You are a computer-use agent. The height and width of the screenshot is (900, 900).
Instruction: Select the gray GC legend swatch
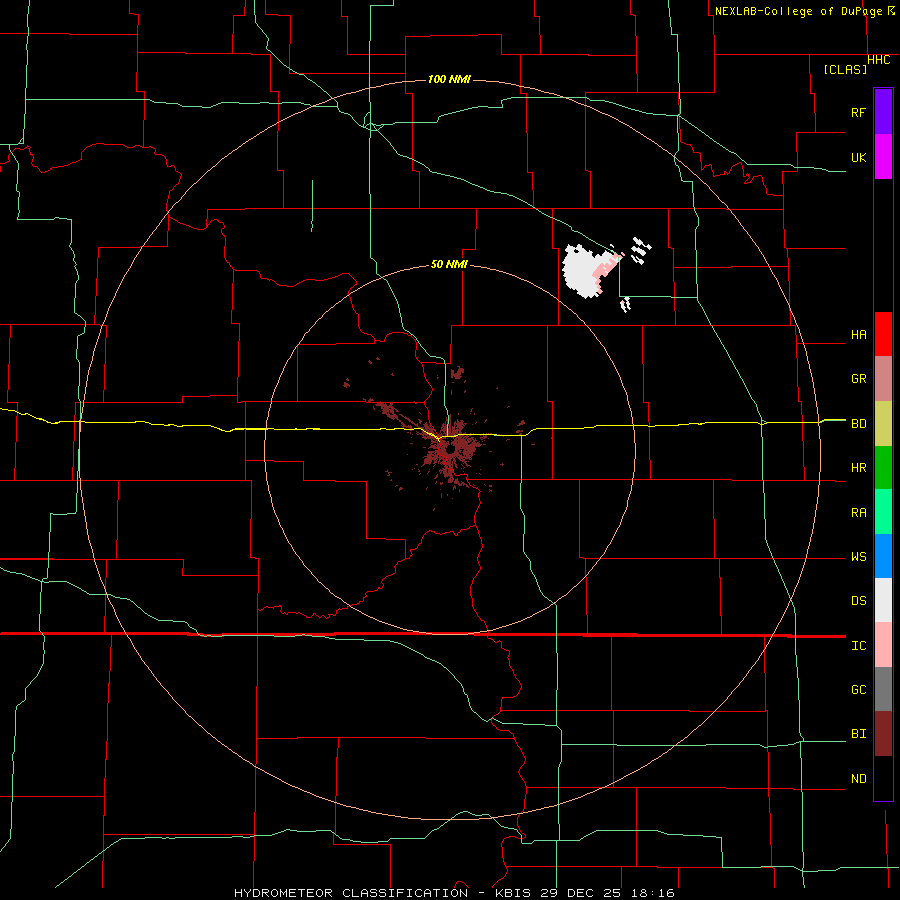point(883,689)
